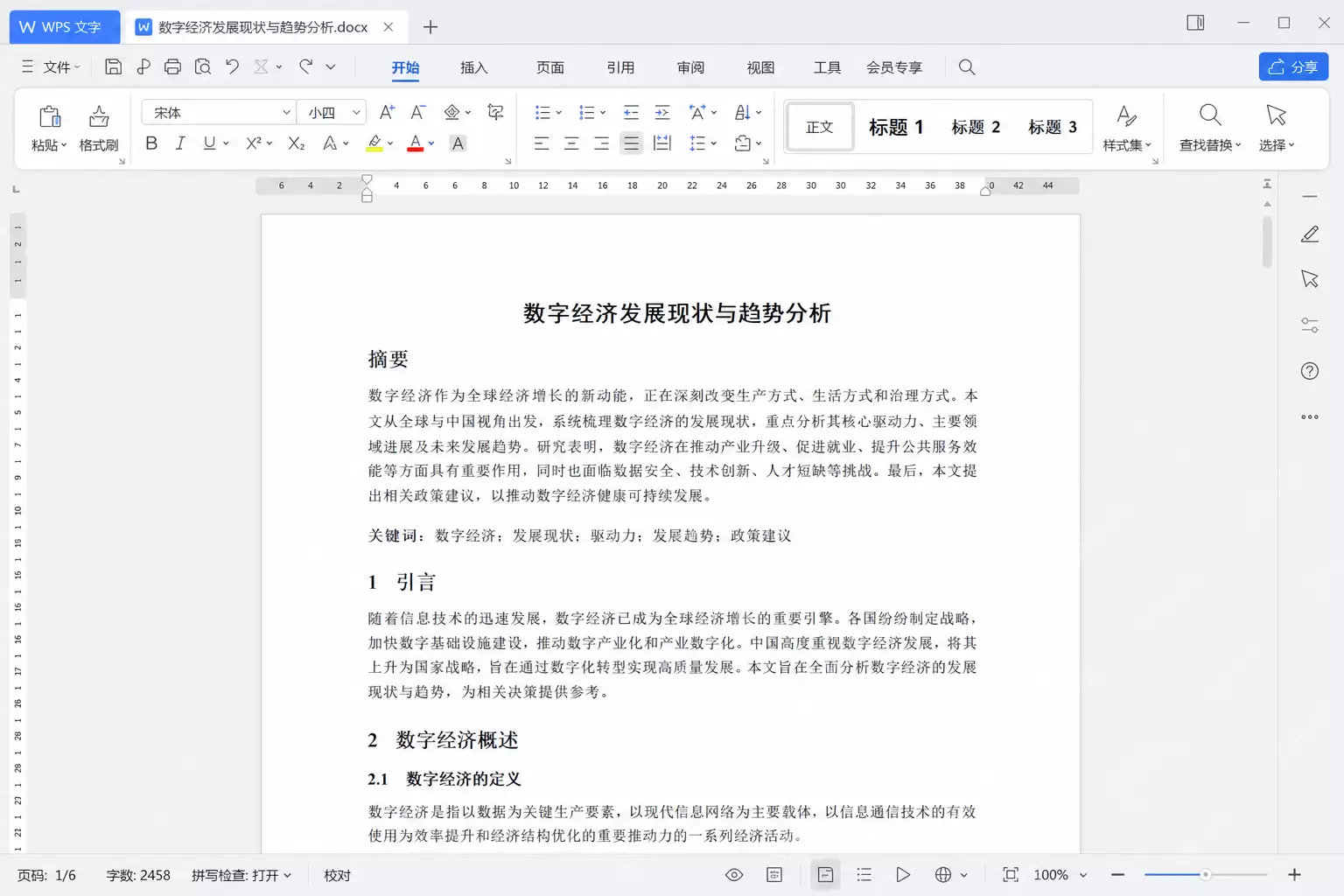The width and height of the screenshot is (1344, 896).
Task: Undo the last action
Action: point(232,66)
